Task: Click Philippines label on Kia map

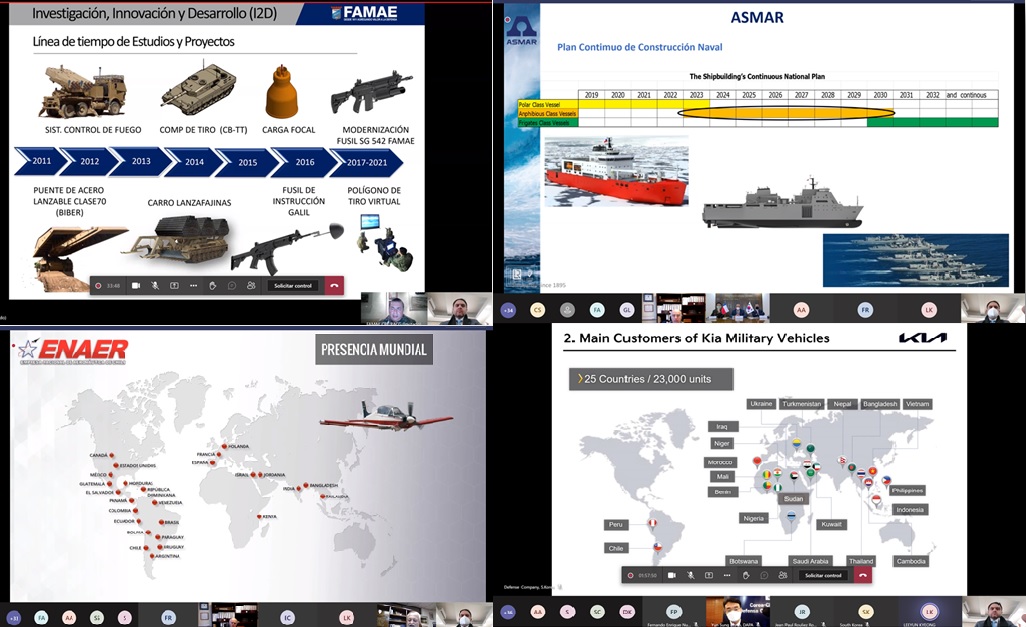Action: (x=907, y=490)
